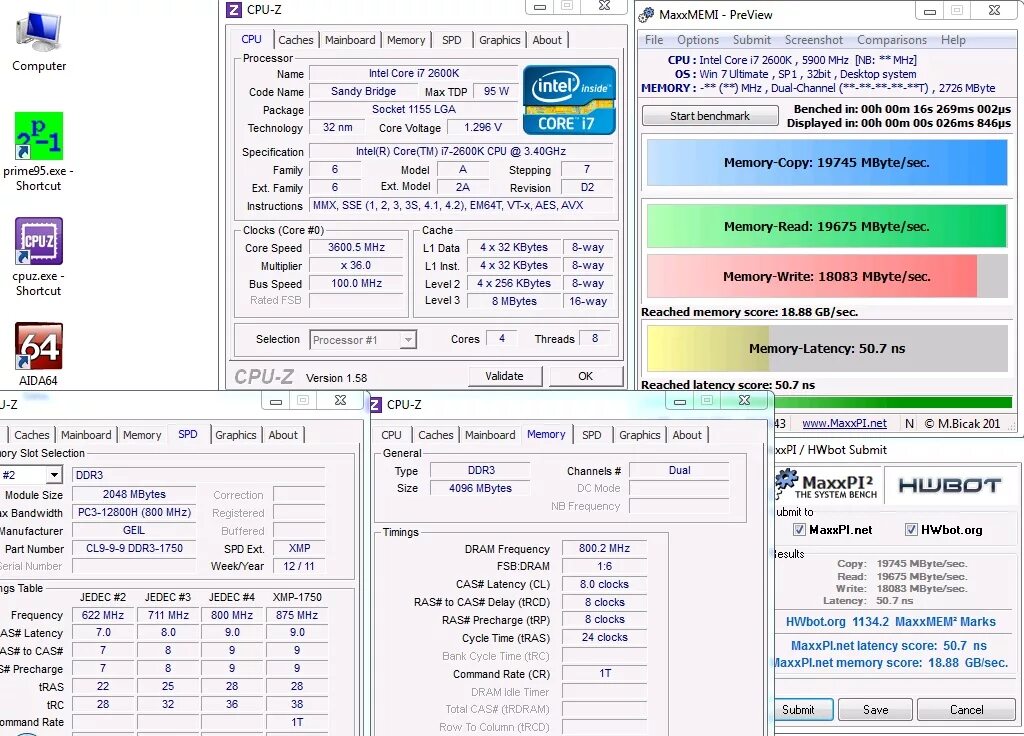Open the memory slot selection dropdown in SPD tab
This screenshot has width=1024, height=736.
30,474
